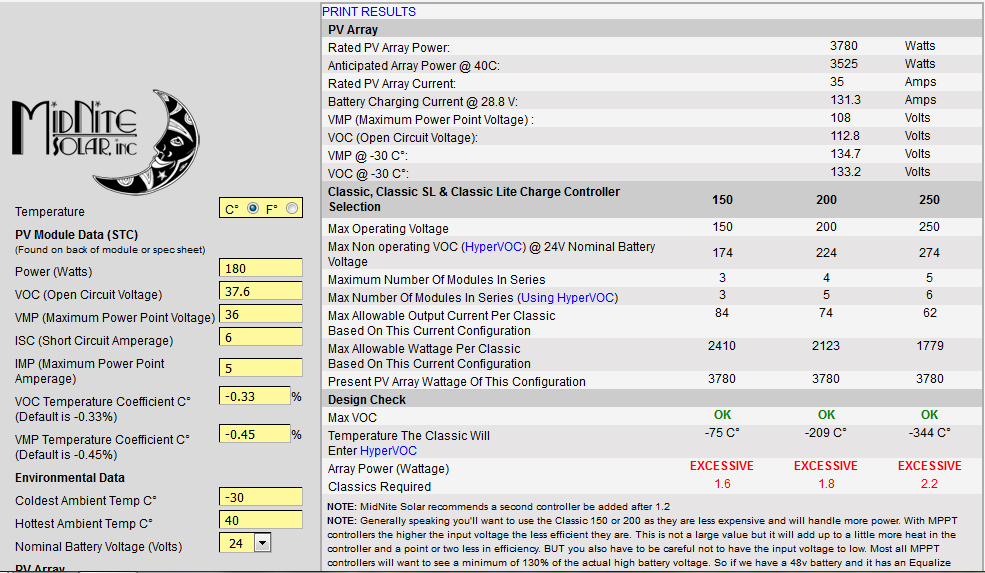Click the PV Module Data (STC) heading
985x573 pixels.
click(x=77, y=235)
